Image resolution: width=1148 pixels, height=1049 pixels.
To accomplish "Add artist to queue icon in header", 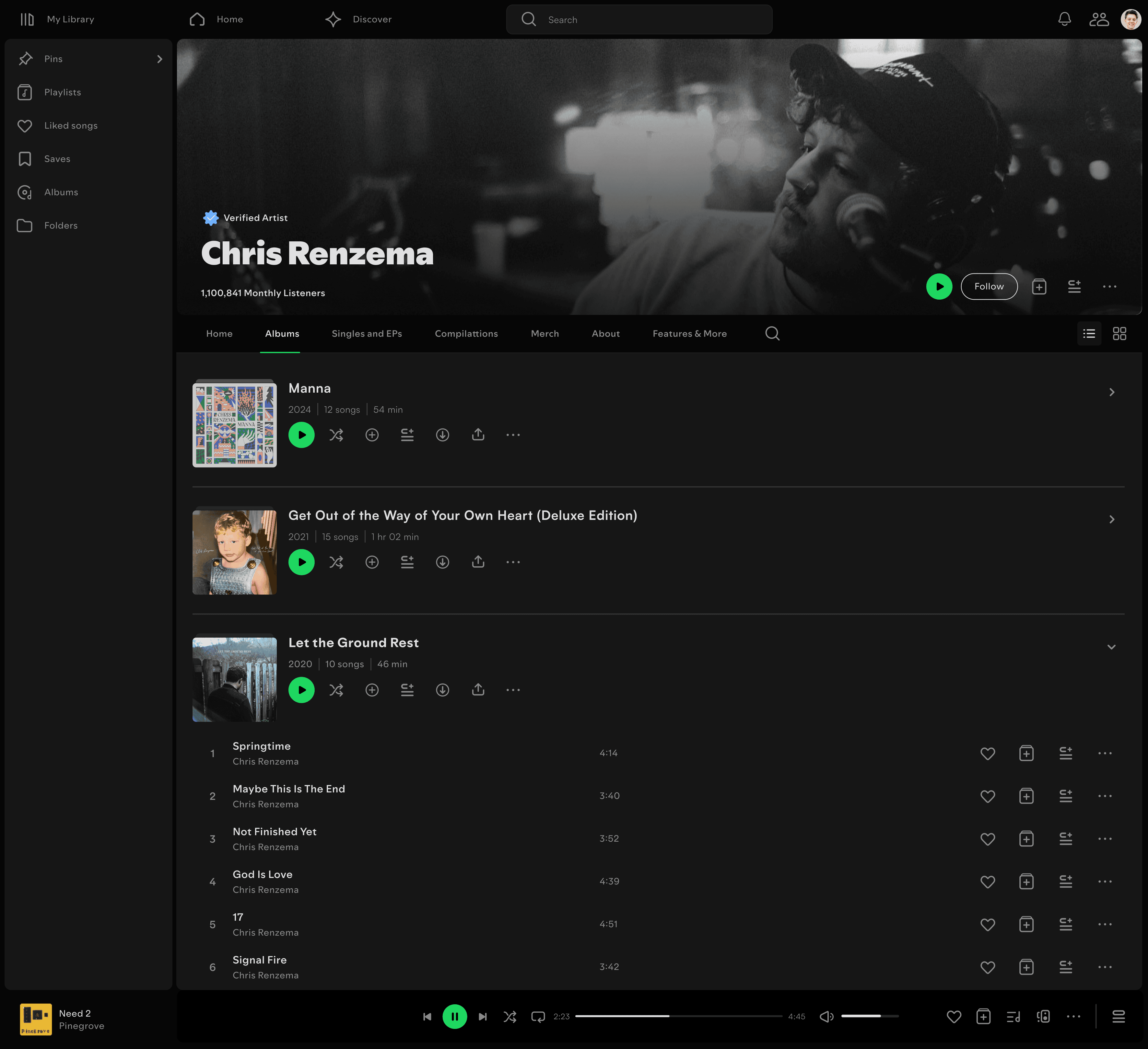I will (x=1074, y=287).
